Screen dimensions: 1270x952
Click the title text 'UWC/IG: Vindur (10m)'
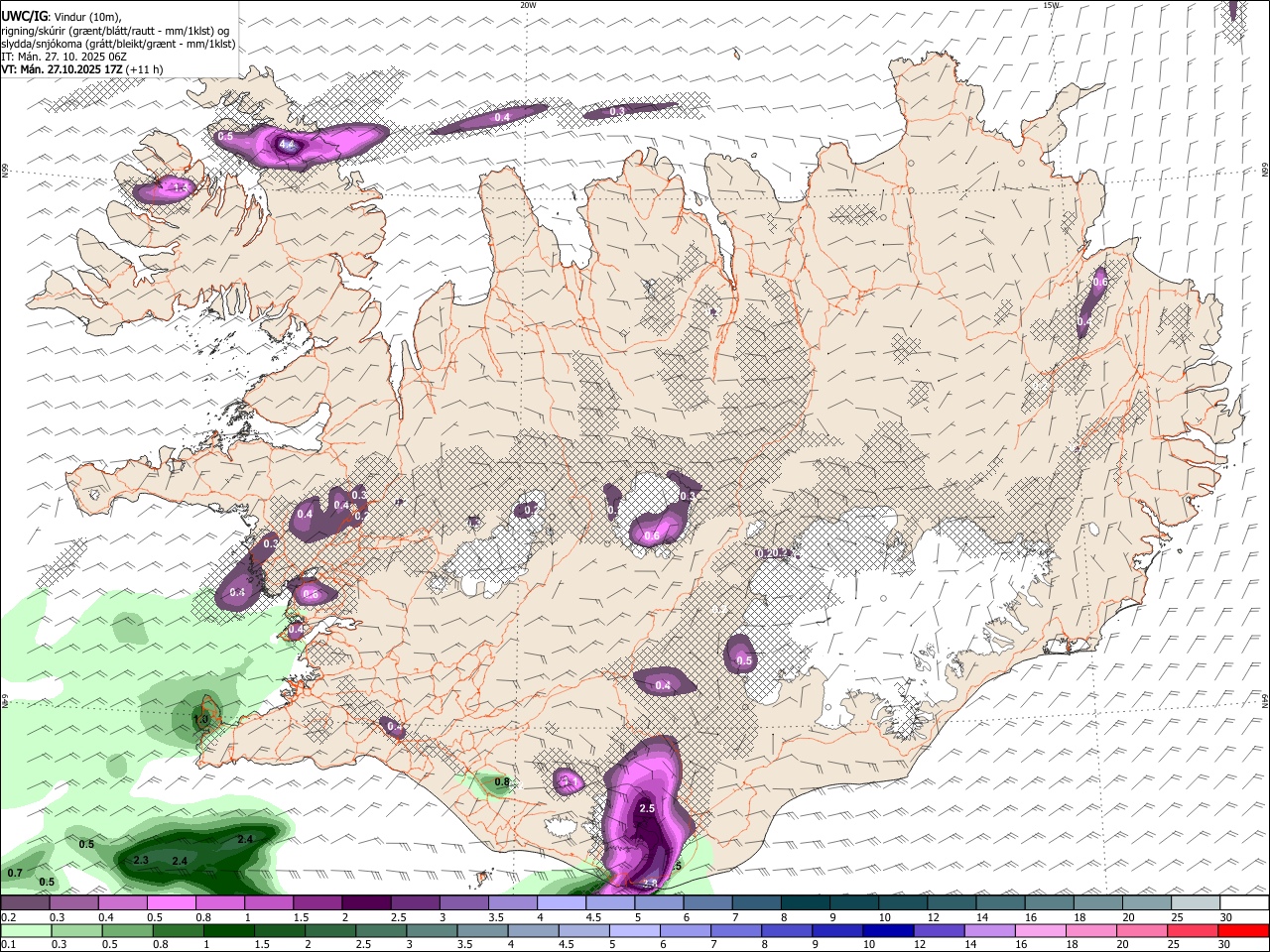click(x=62, y=17)
